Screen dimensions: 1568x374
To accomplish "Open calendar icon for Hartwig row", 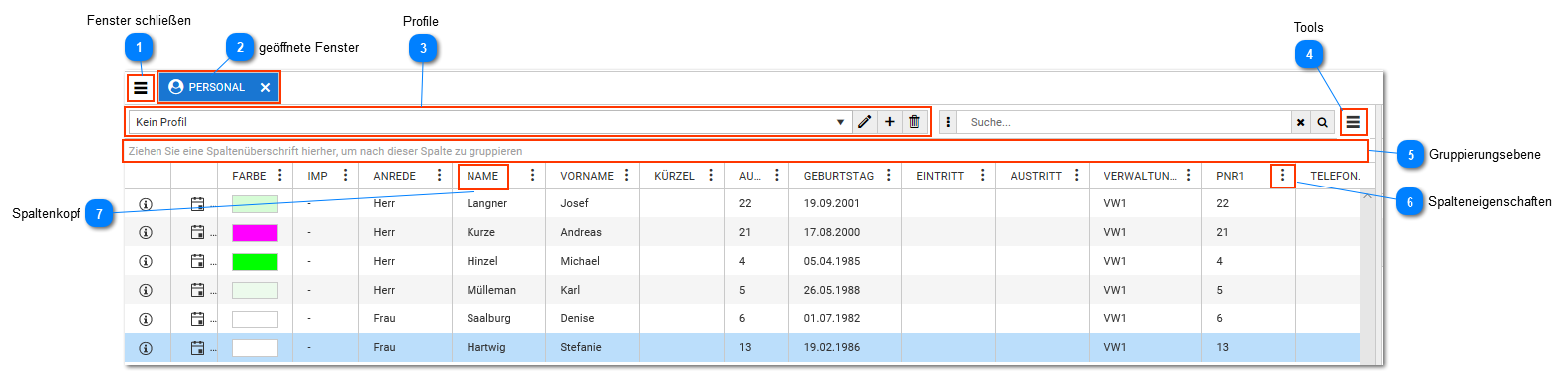I will pos(197,348).
